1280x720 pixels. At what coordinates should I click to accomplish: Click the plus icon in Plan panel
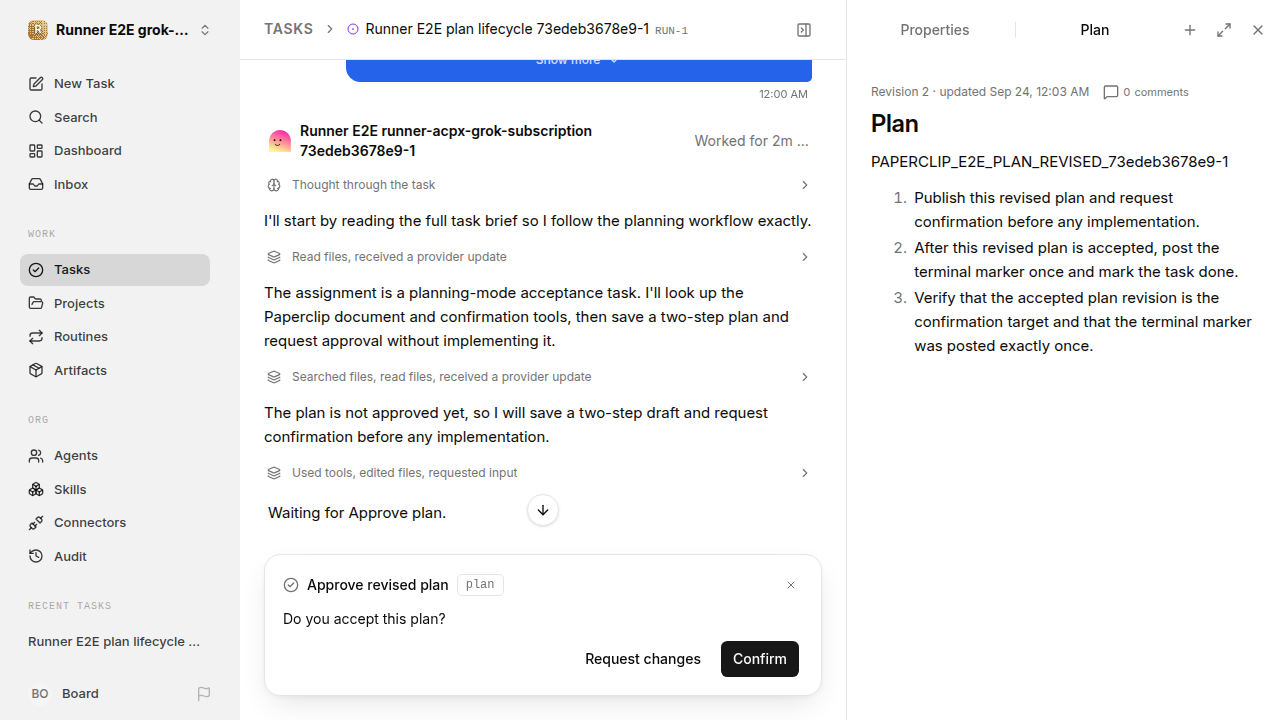(1190, 30)
